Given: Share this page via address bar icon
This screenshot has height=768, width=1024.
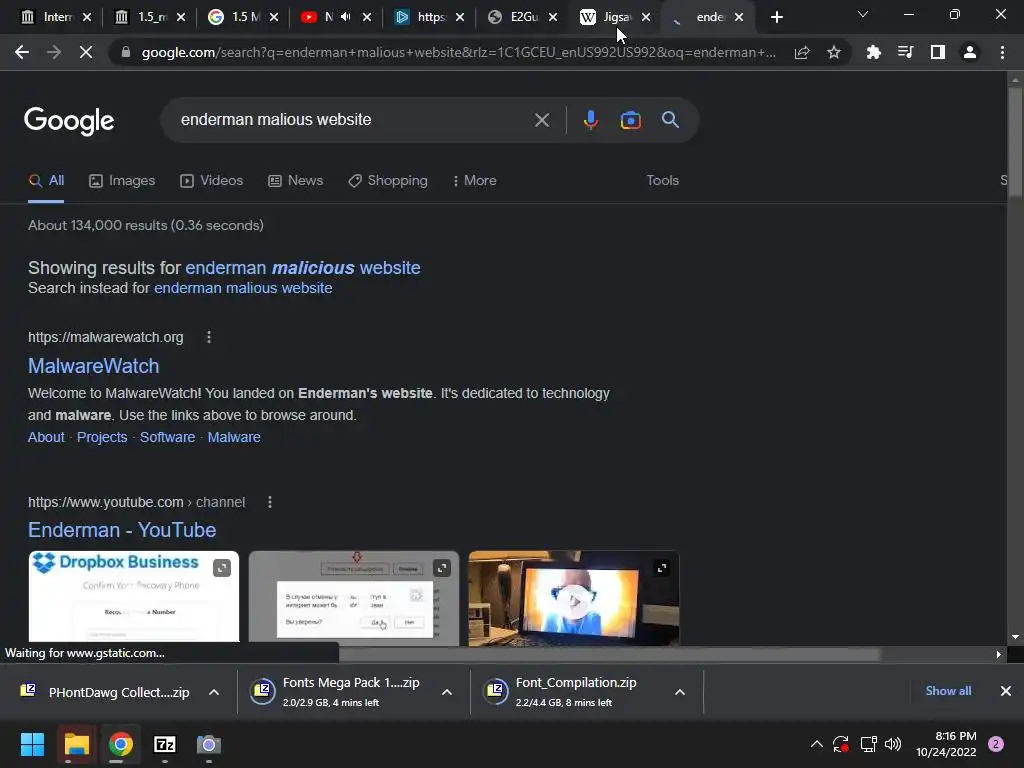Looking at the screenshot, I should point(802,52).
